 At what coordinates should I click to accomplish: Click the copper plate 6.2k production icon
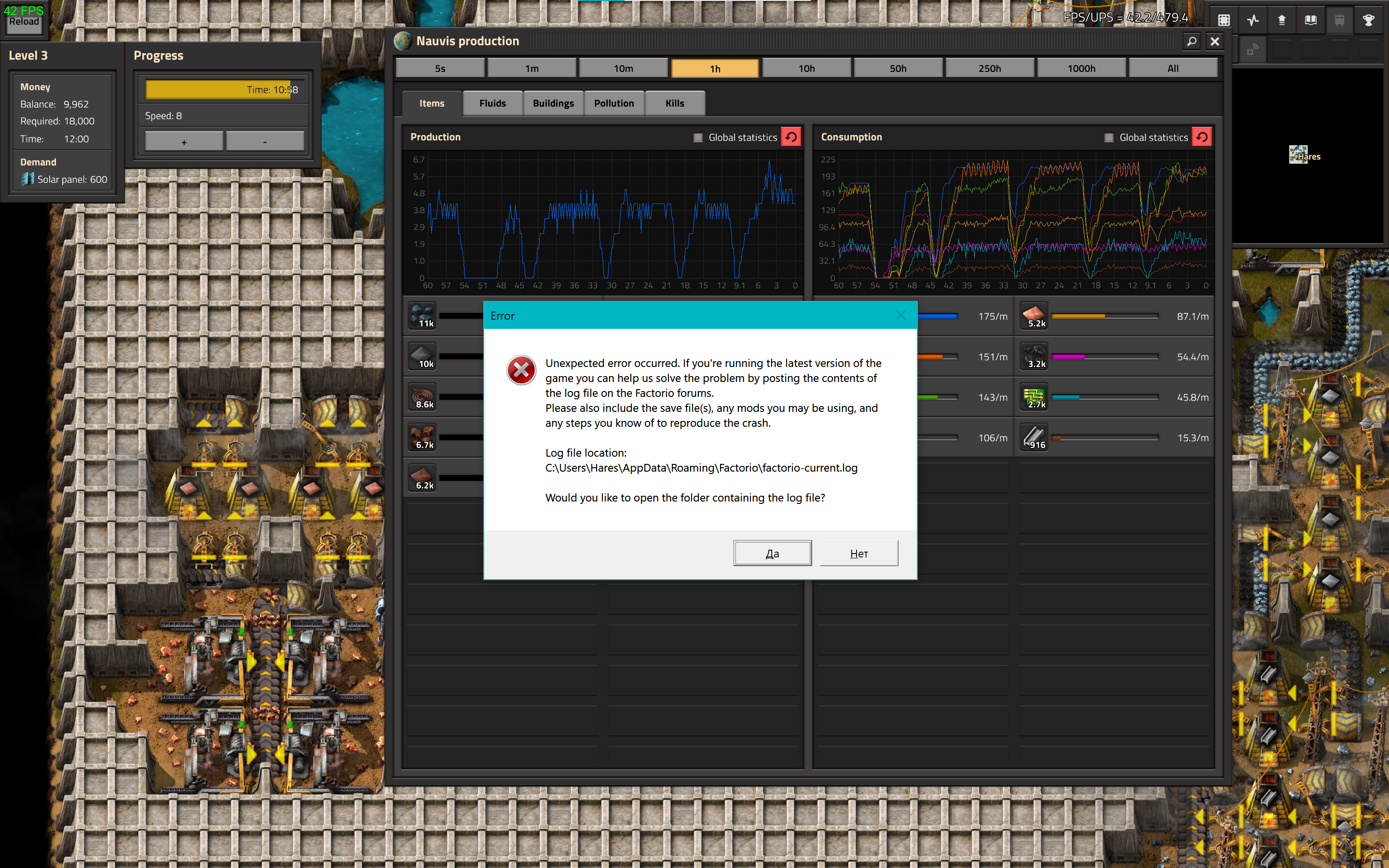click(422, 477)
